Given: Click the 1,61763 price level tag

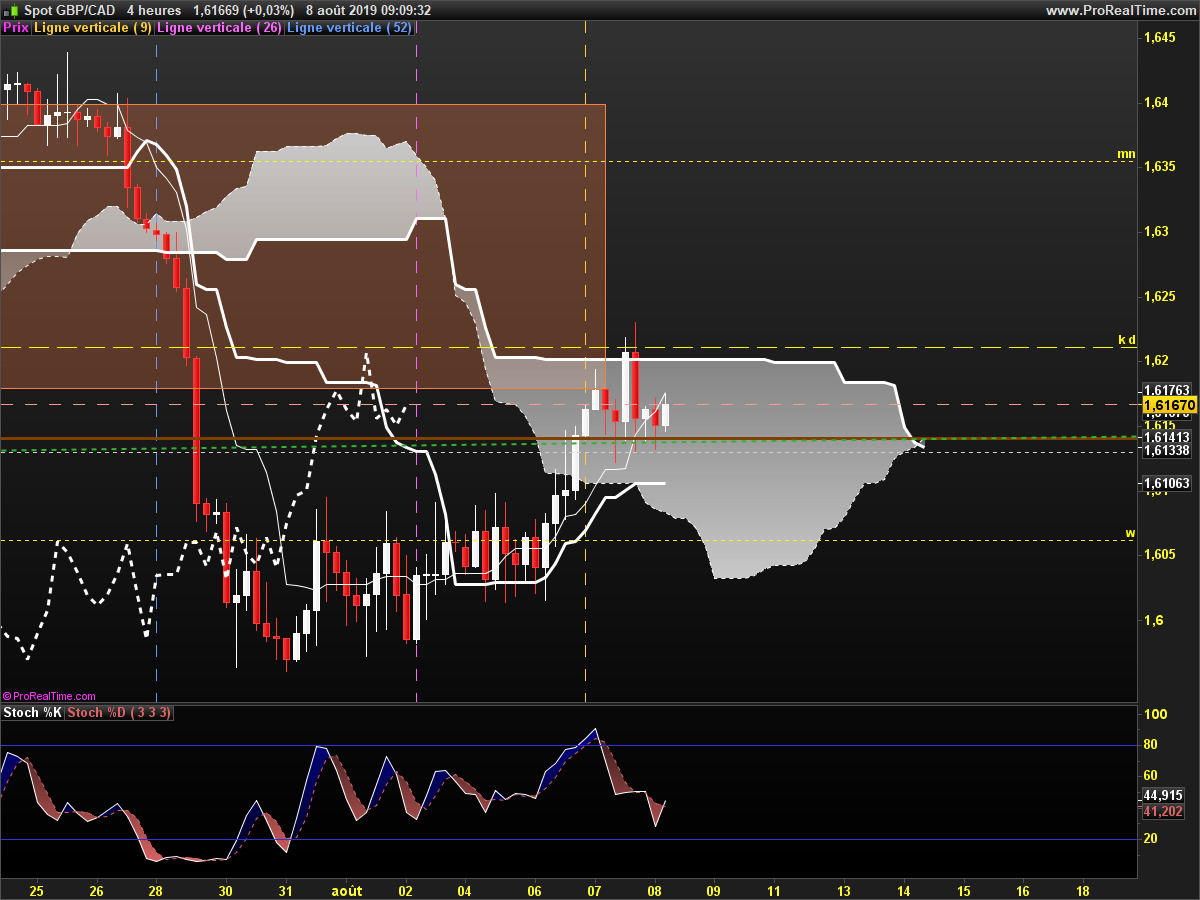Looking at the screenshot, I should point(1166,390).
